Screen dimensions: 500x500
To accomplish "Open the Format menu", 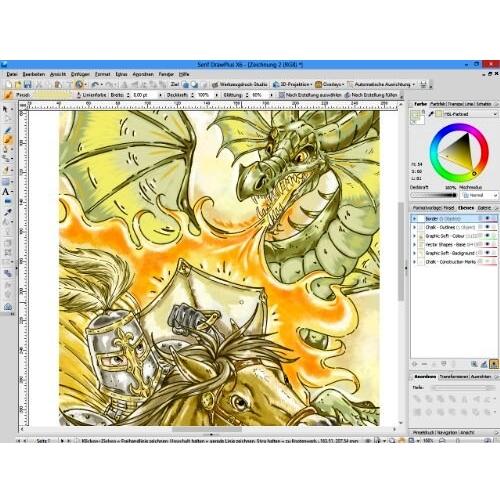I will [x=102, y=74].
